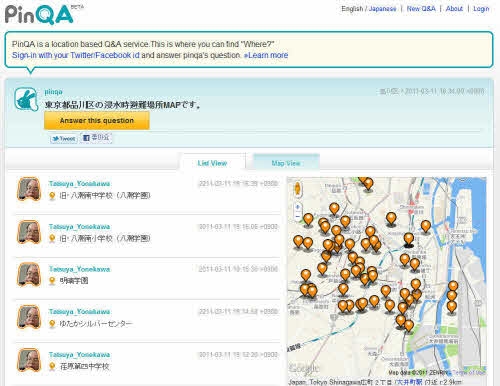Click the timestamp in the 明晴学園 row
The width and height of the screenshot is (500, 386).
tap(238, 269)
